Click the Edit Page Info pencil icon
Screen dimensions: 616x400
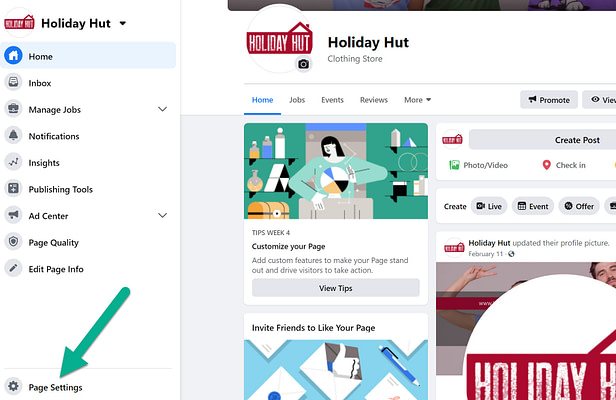13,268
